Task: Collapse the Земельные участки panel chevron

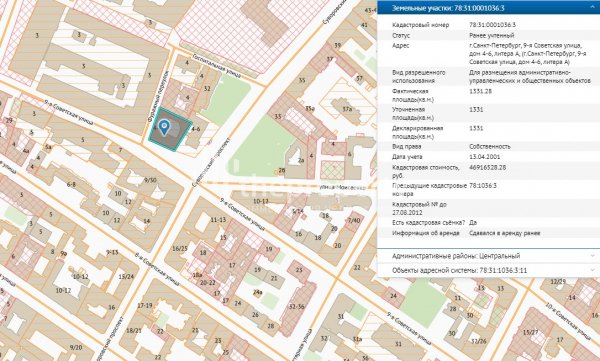Action: point(593,7)
